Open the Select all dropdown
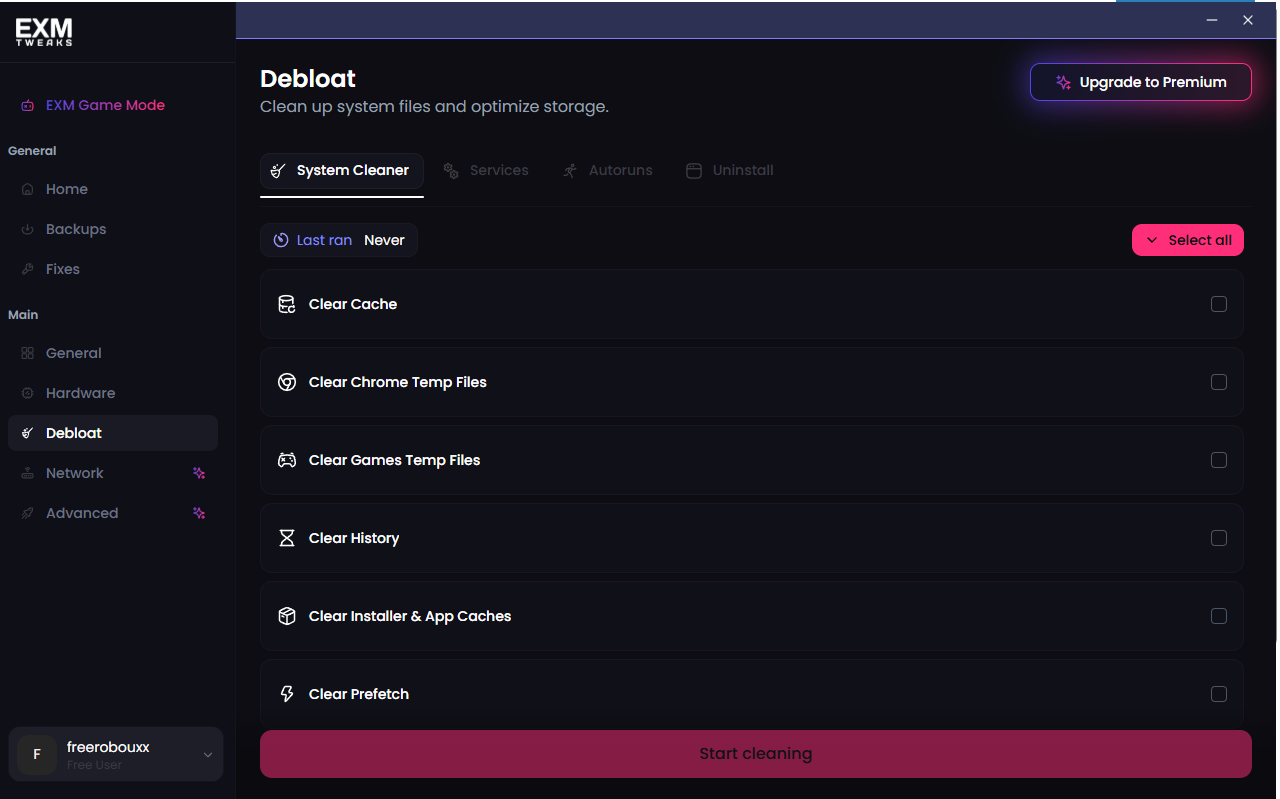Viewport: 1280px width, 799px height. click(1188, 240)
